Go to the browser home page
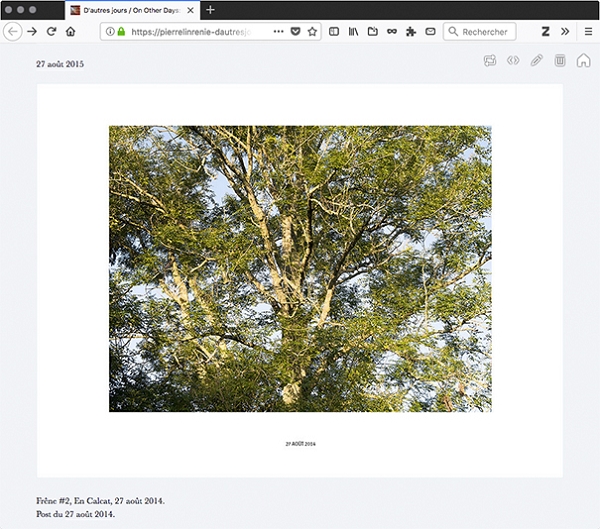 pos(70,32)
